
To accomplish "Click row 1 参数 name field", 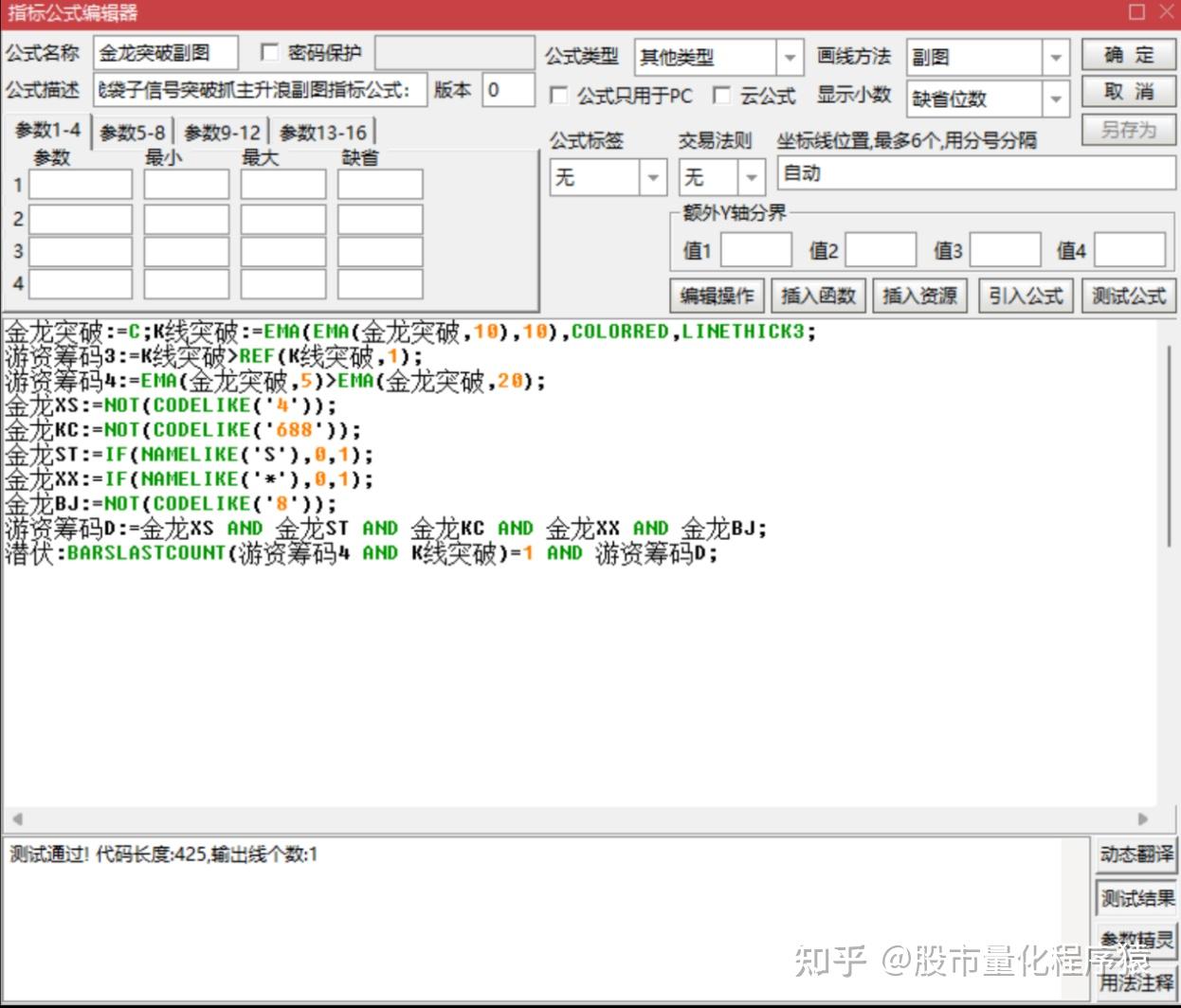I will 81,185.
